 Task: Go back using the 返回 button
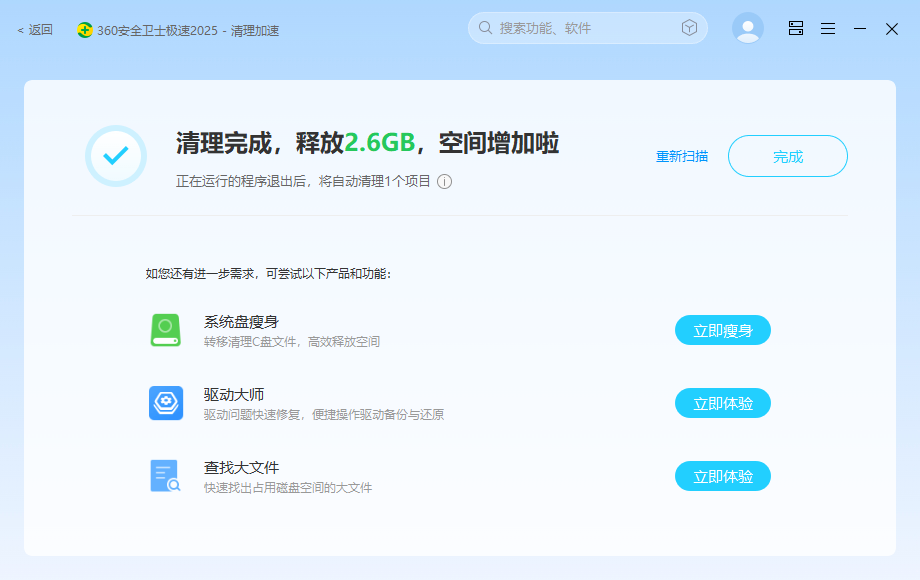tap(35, 30)
